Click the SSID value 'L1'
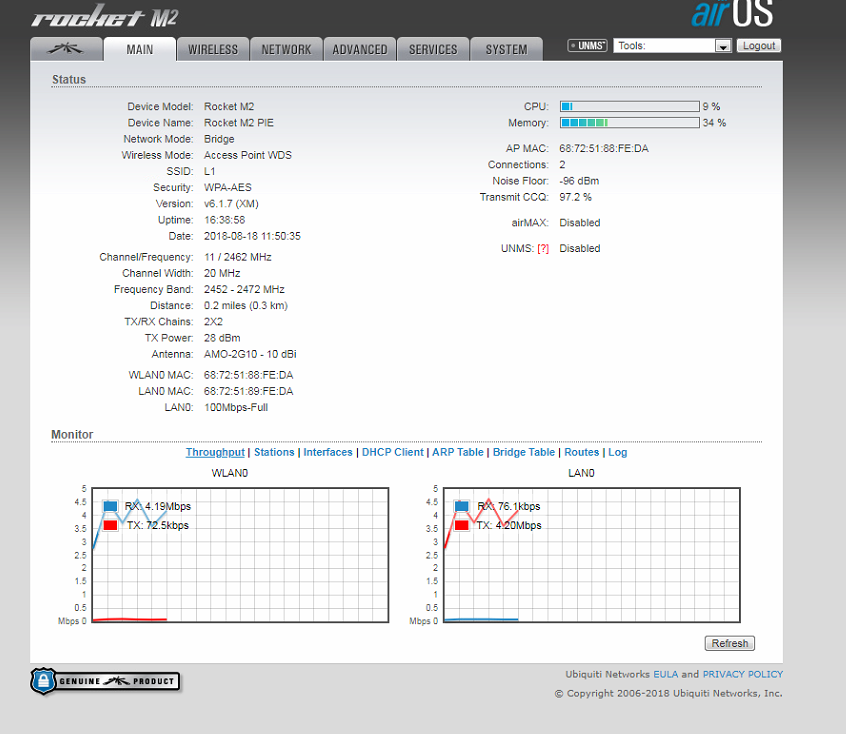846x734 pixels. point(209,172)
